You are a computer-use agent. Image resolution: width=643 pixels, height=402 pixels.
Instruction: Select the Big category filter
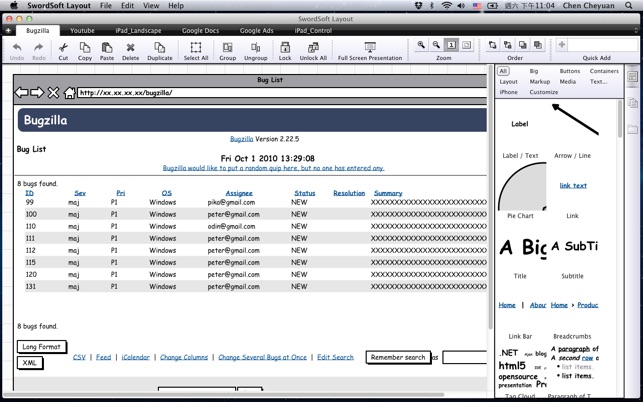click(x=534, y=71)
